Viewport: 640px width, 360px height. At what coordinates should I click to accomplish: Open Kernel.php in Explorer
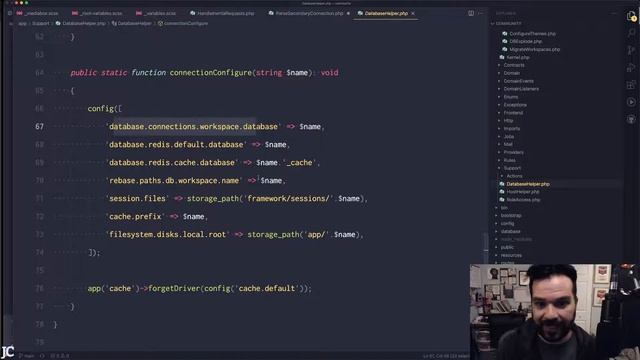[x=518, y=58]
